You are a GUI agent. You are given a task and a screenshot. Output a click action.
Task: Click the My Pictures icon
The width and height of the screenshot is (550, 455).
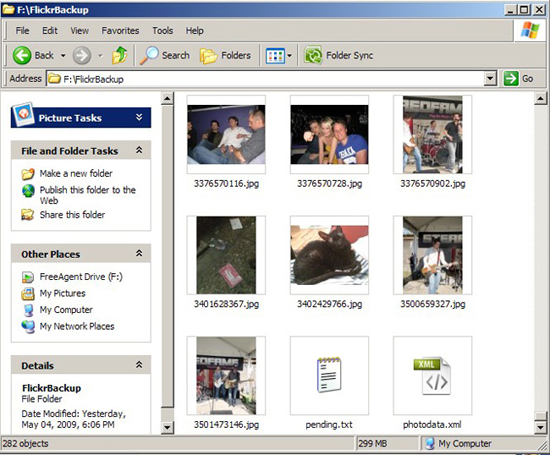28,294
